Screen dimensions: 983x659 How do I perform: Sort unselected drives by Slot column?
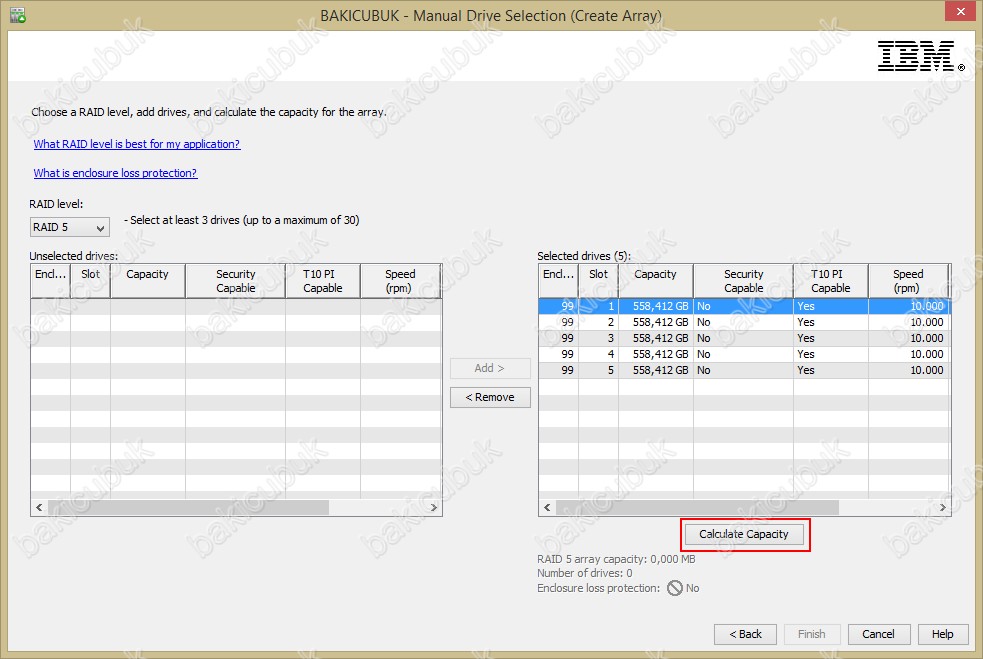point(90,281)
